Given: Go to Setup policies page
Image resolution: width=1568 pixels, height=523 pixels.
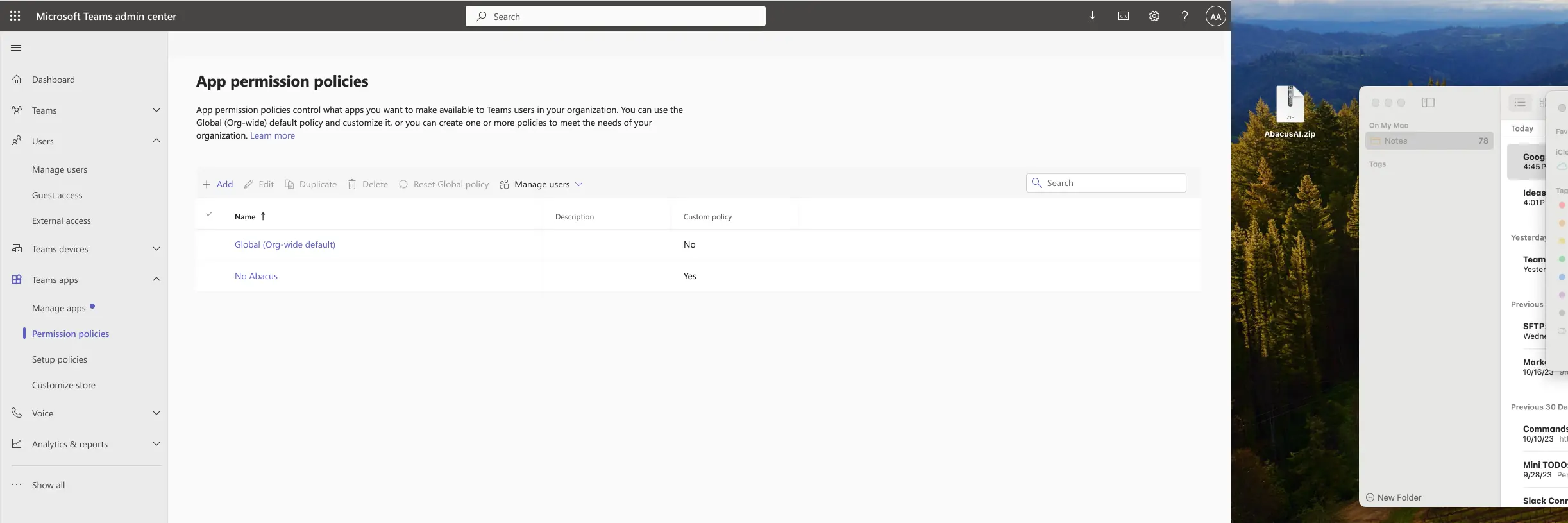Looking at the screenshot, I should click(60, 359).
